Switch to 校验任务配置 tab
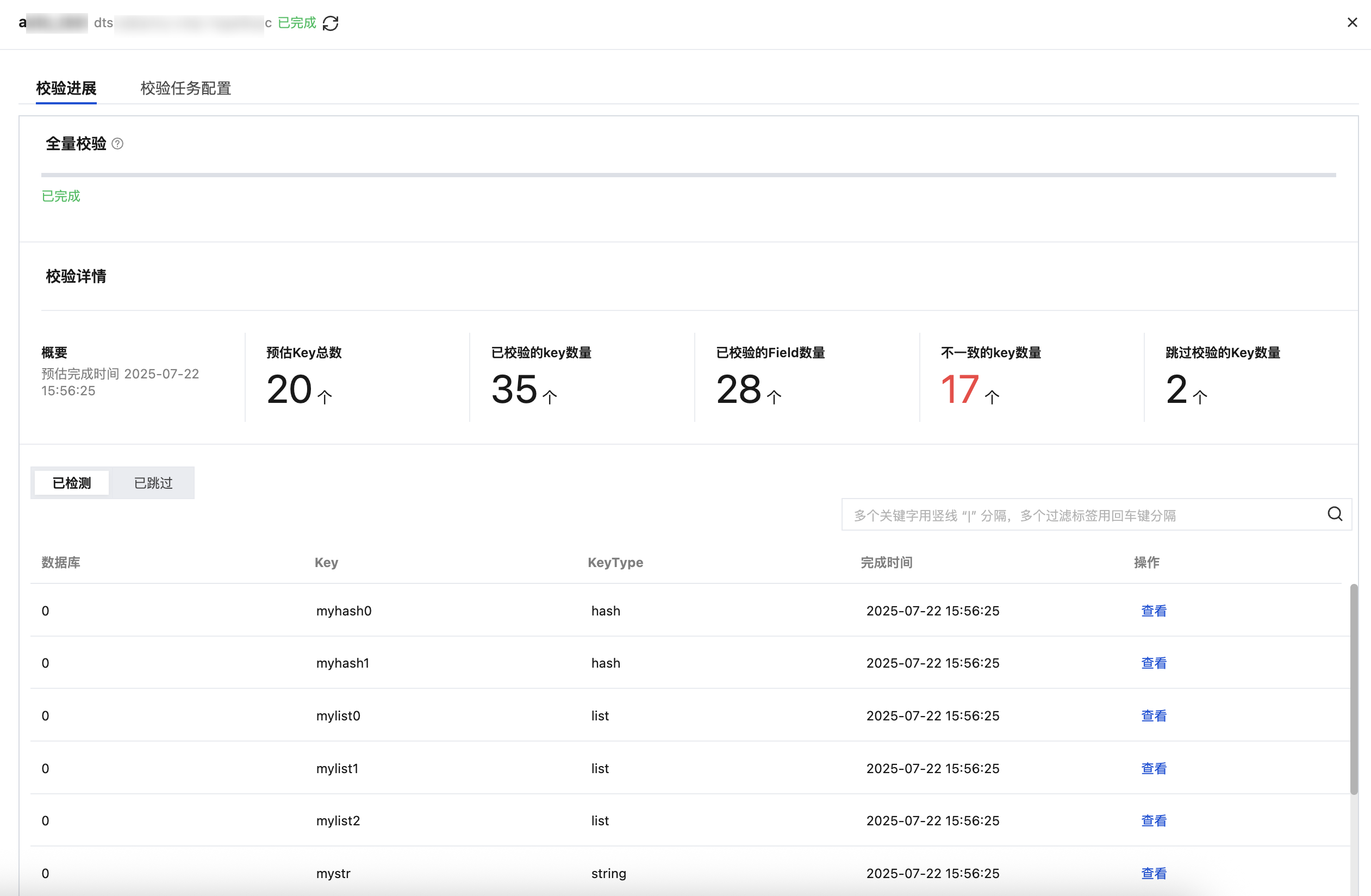This screenshot has height=896, width=1371. (x=185, y=88)
